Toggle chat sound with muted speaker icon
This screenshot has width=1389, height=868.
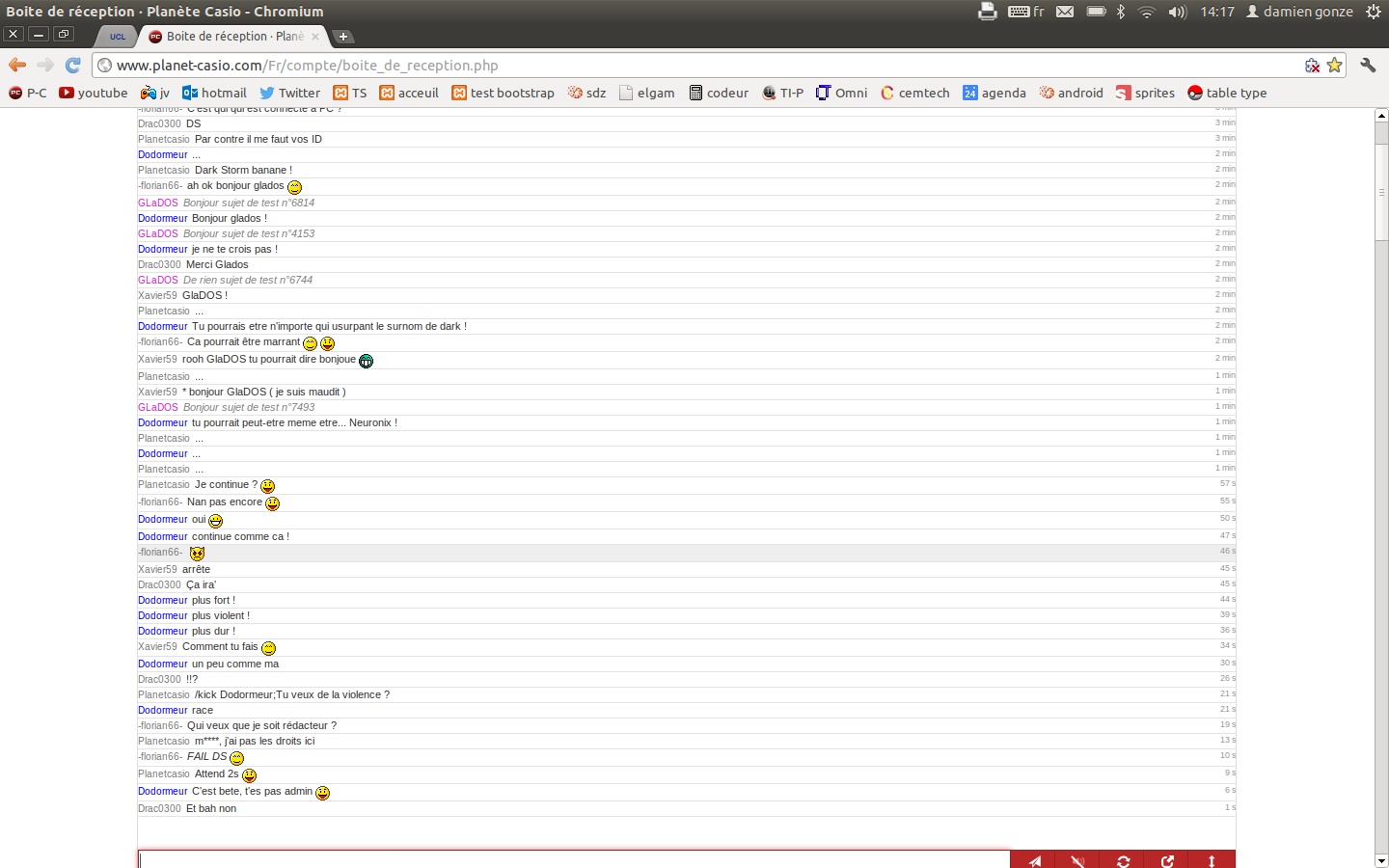1077,860
